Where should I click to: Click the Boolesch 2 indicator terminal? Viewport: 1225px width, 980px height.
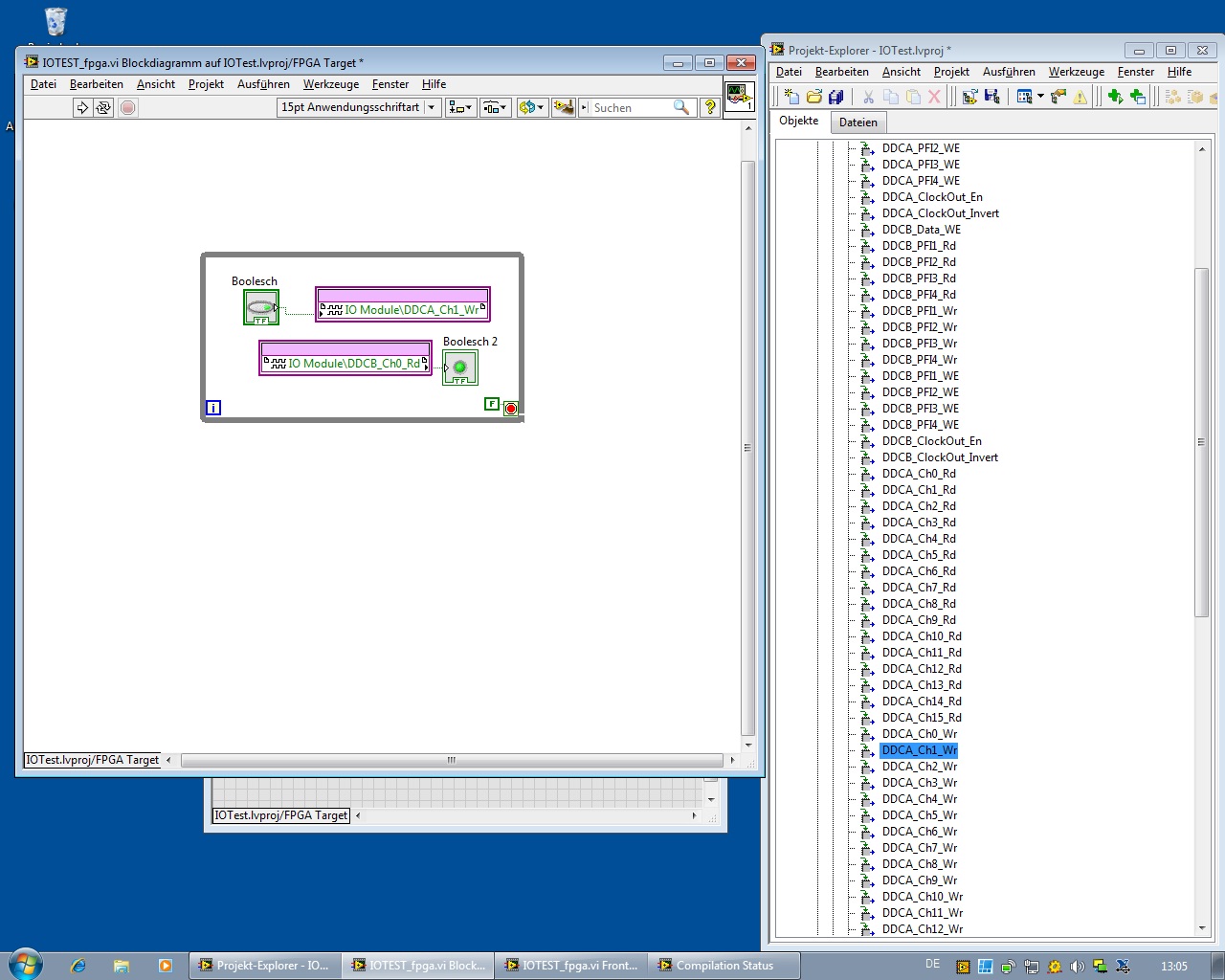pyautogui.click(x=459, y=367)
